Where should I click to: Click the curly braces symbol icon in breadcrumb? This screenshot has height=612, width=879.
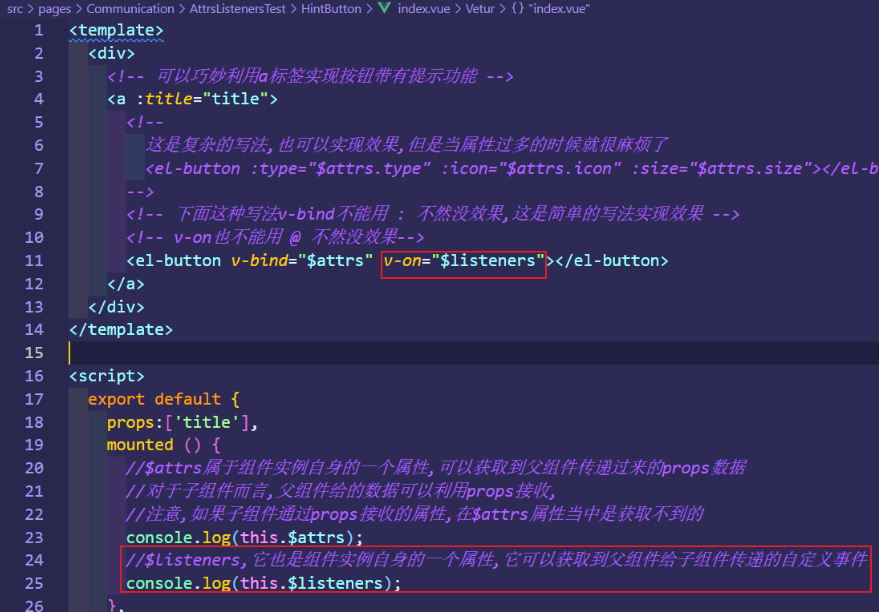pyautogui.click(x=517, y=9)
